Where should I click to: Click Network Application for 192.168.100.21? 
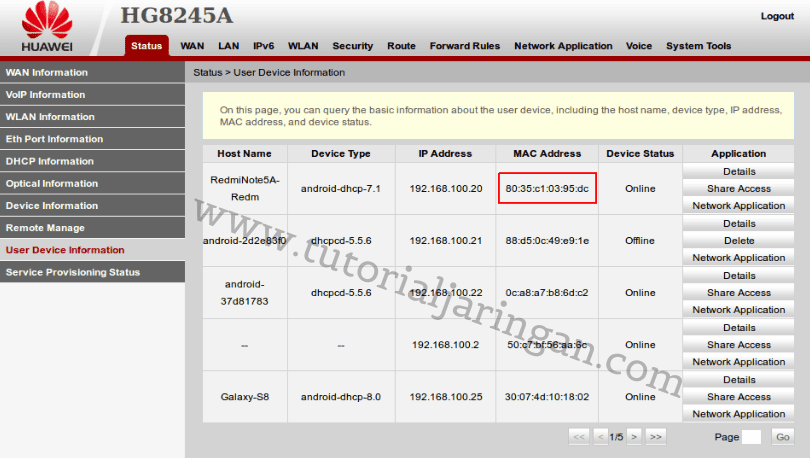pyautogui.click(x=739, y=258)
